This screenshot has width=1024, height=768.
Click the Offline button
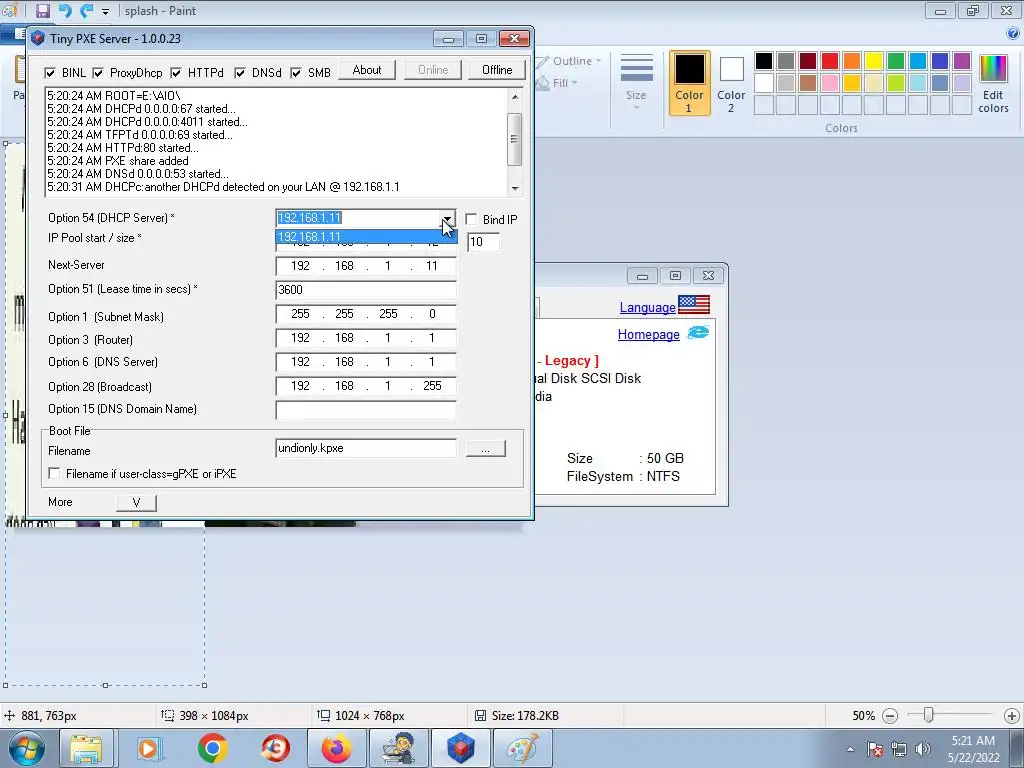click(x=497, y=70)
